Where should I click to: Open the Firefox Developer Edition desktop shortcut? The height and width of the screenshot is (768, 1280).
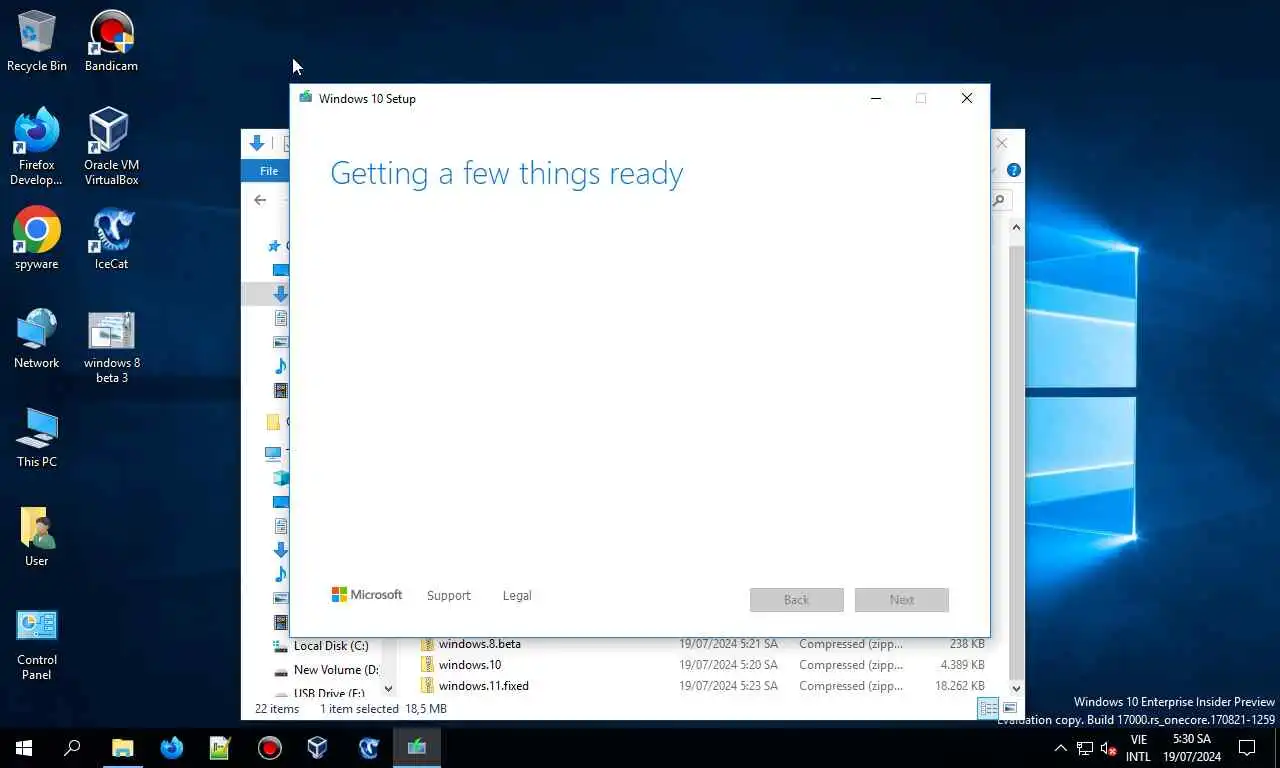tap(37, 146)
